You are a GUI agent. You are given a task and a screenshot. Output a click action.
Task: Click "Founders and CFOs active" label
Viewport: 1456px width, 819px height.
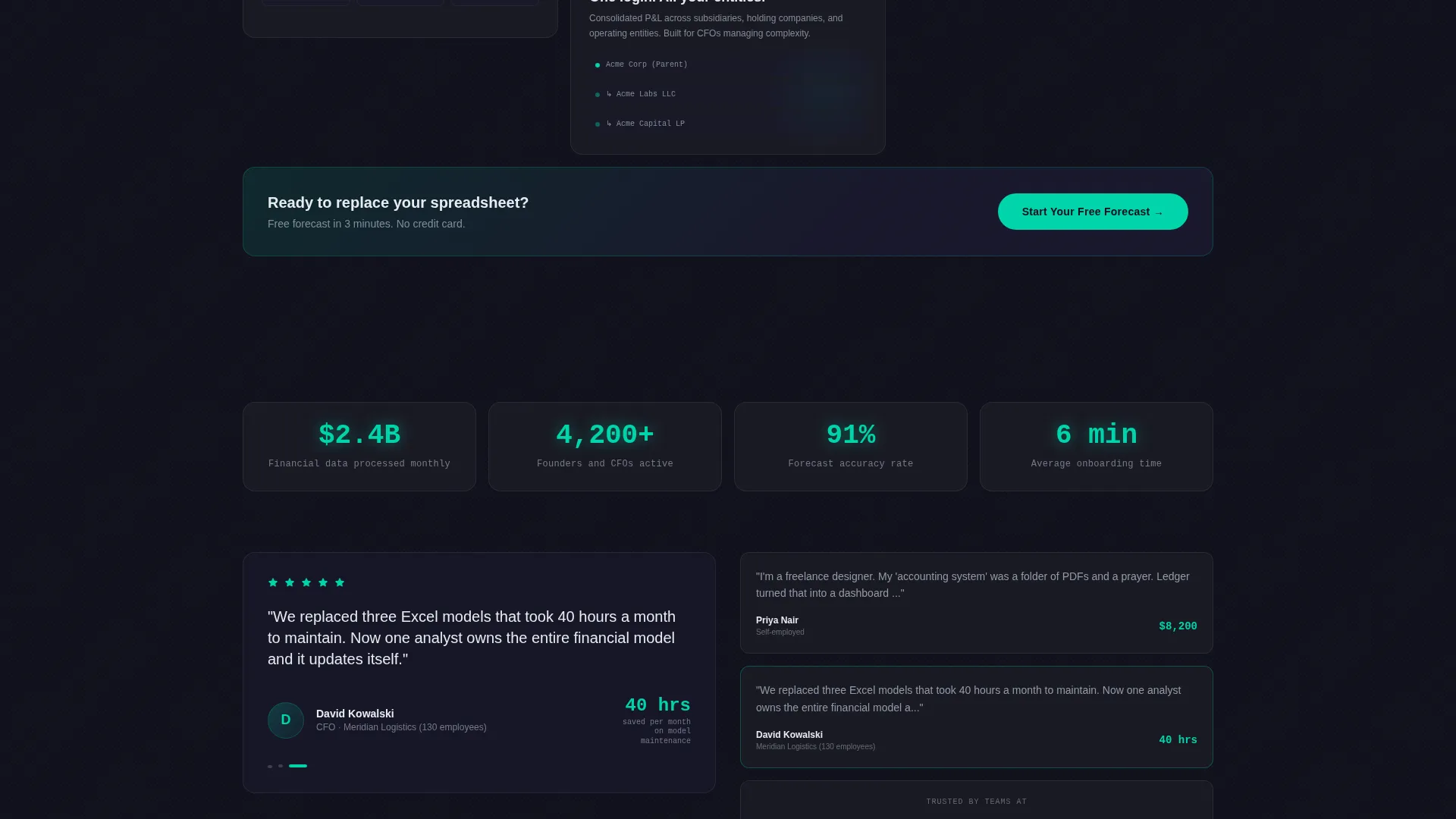(x=605, y=463)
